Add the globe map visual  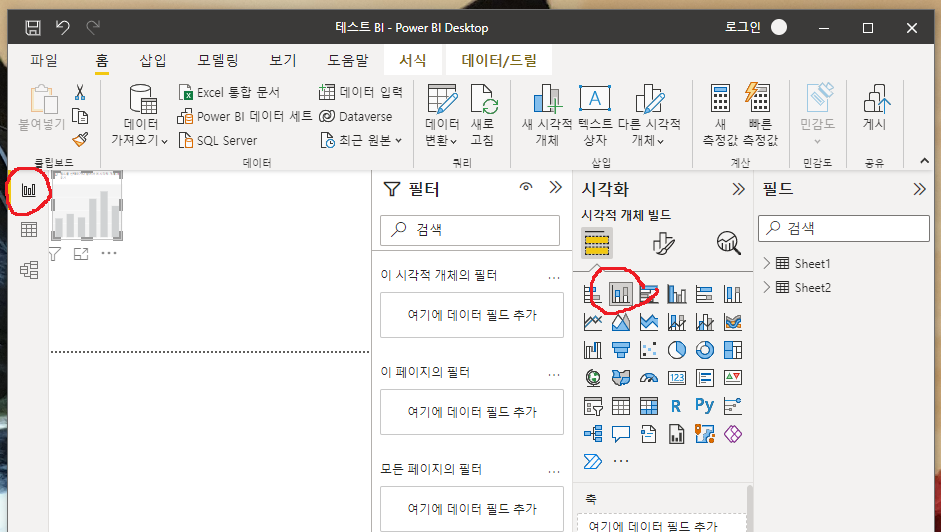(x=592, y=378)
